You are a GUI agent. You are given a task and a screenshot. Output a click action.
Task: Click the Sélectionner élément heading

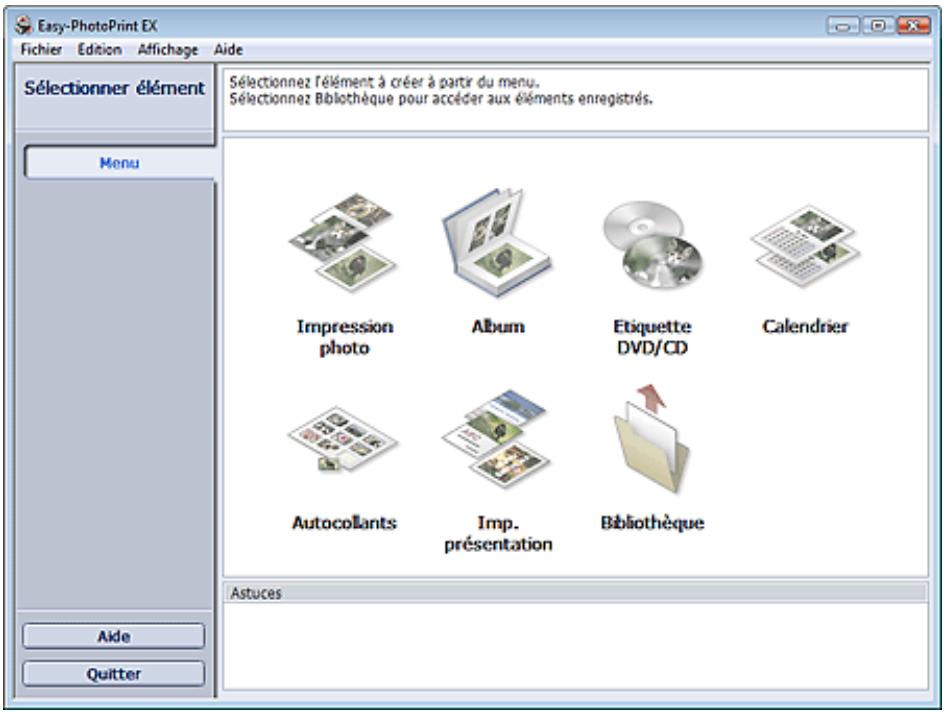click(115, 88)
